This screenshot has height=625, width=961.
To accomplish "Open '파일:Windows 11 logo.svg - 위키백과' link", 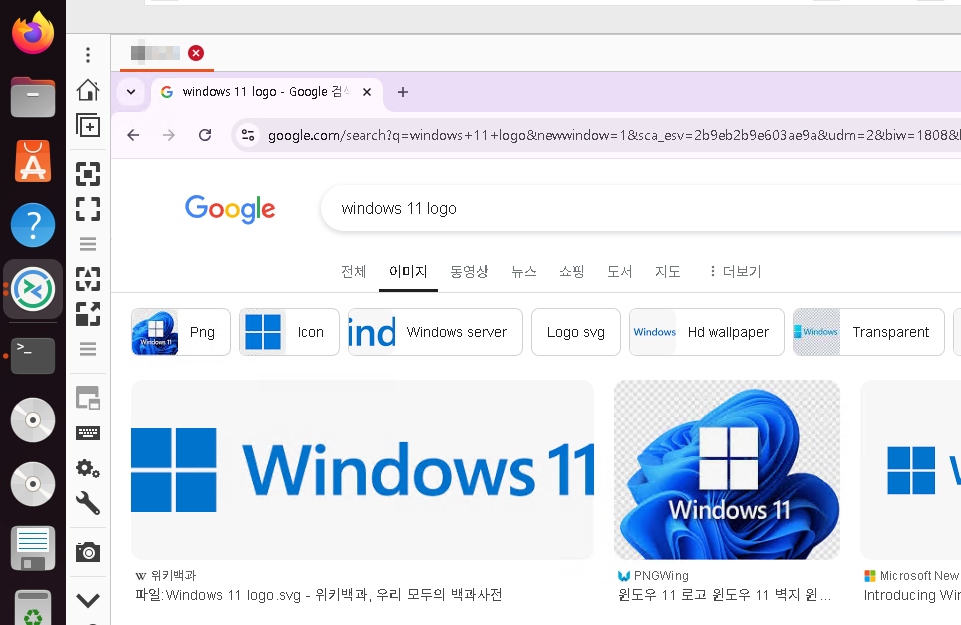I will click(x=319, y=595).
